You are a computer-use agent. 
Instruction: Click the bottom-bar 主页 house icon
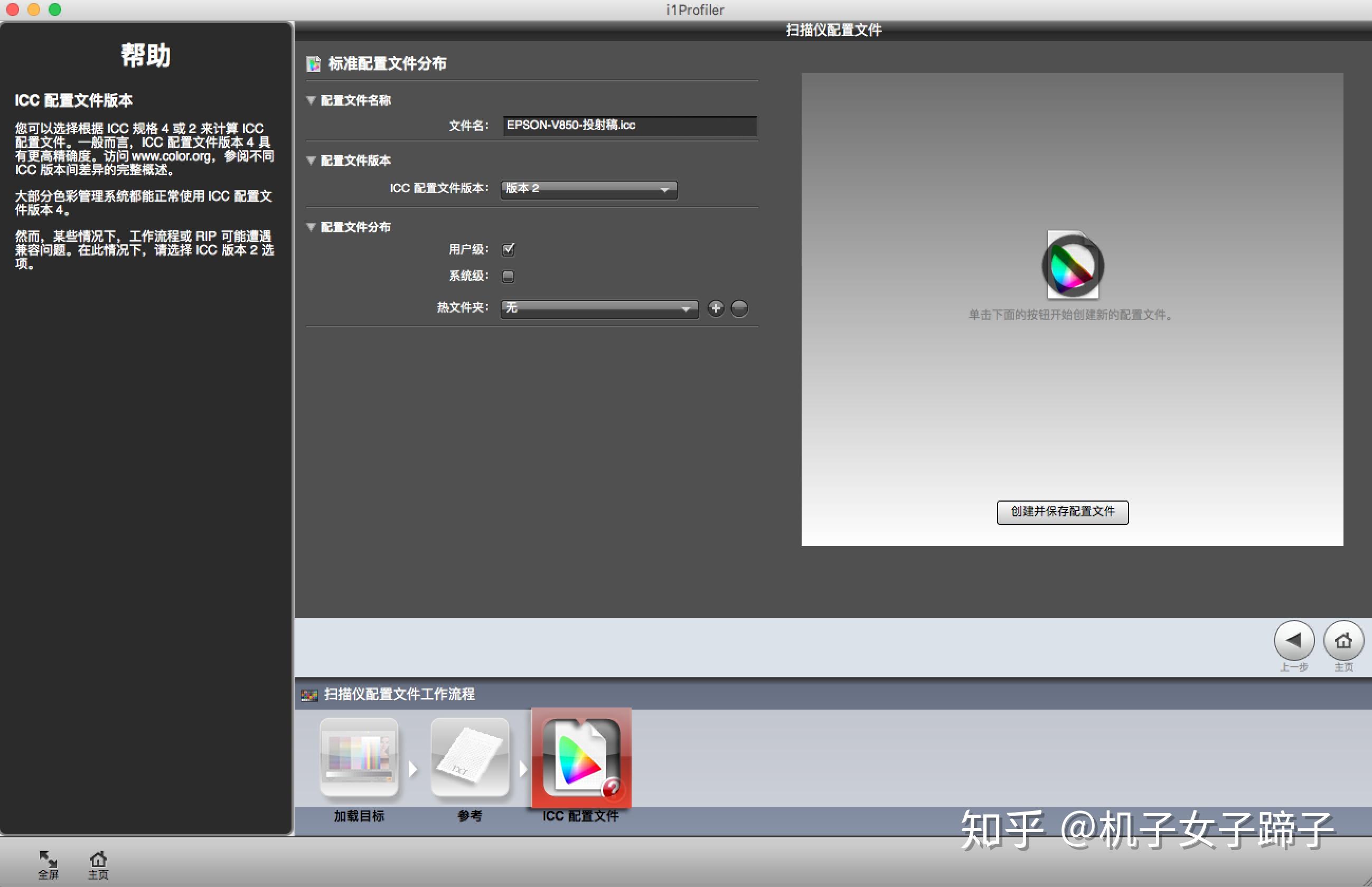(98, 860)
